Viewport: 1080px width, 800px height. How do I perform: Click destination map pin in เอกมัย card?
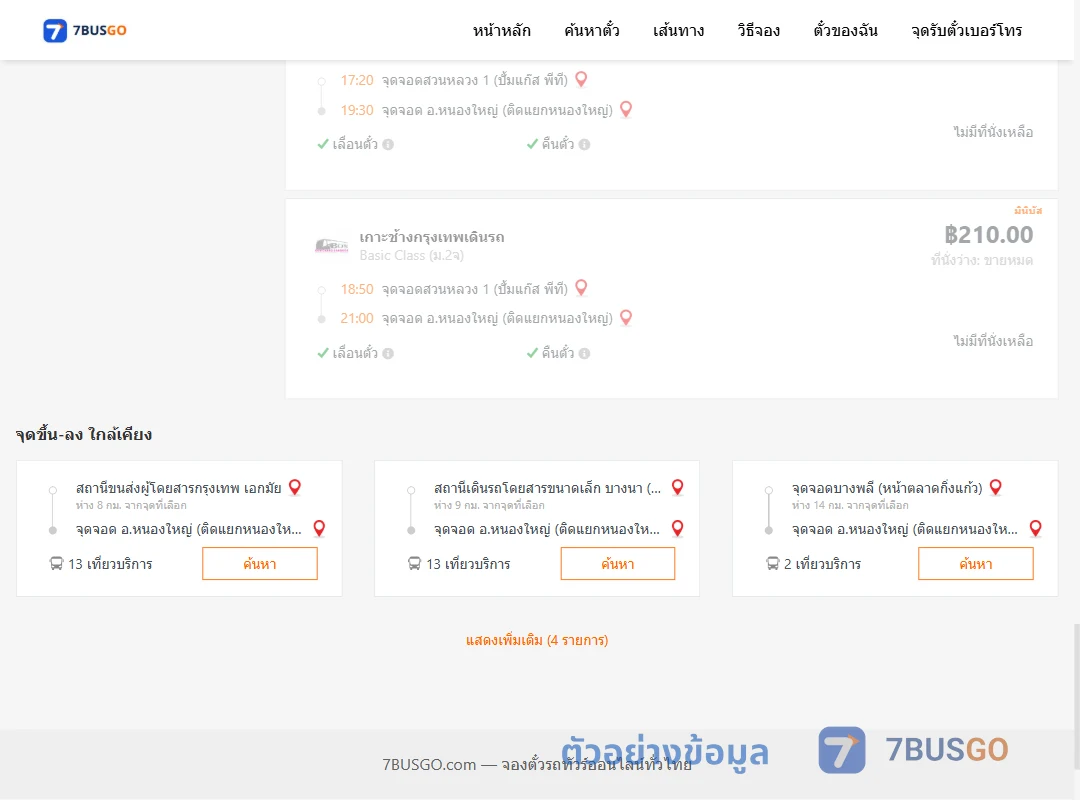pyautogui.click(x=319, y=529)
